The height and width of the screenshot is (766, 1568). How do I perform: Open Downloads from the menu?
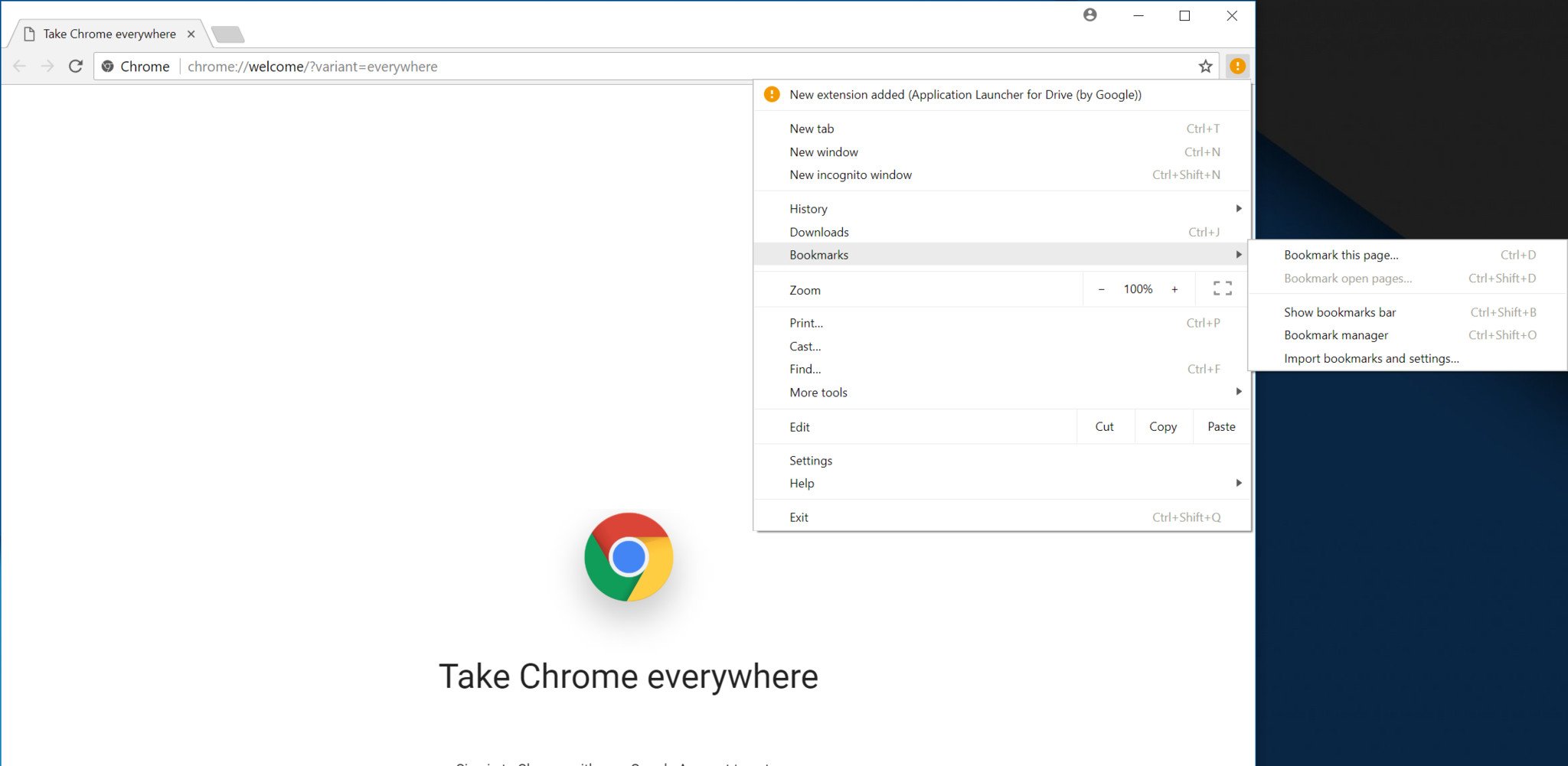[x=1002, y=232]
